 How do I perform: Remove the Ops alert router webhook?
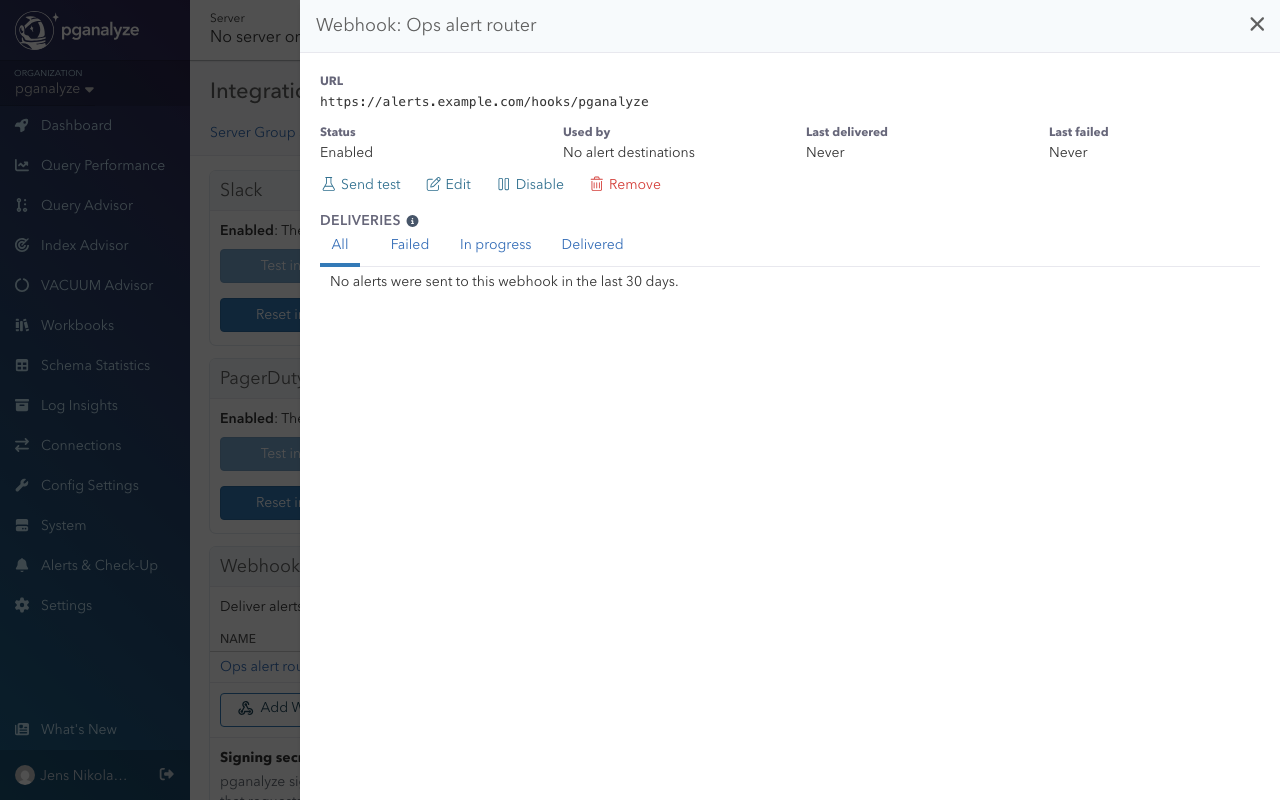(x=625, y=184)
